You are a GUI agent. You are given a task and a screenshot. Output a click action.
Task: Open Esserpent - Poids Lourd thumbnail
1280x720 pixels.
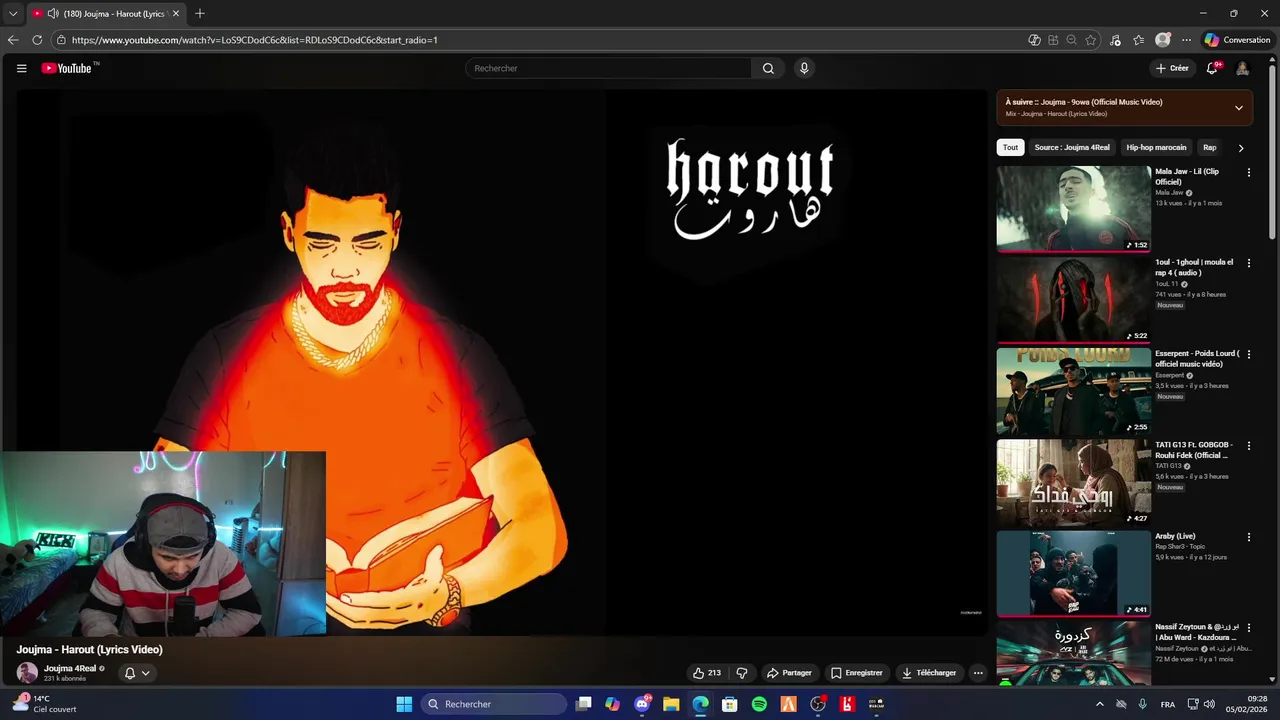pos(1074,390)
